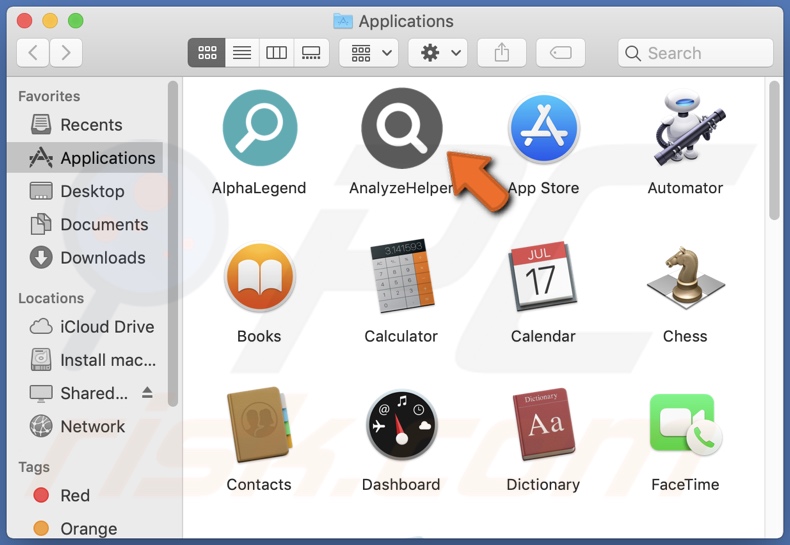Screen dimensions: 790x545
Task: Open the Contacts app icon
Action: tap(259, 424)
